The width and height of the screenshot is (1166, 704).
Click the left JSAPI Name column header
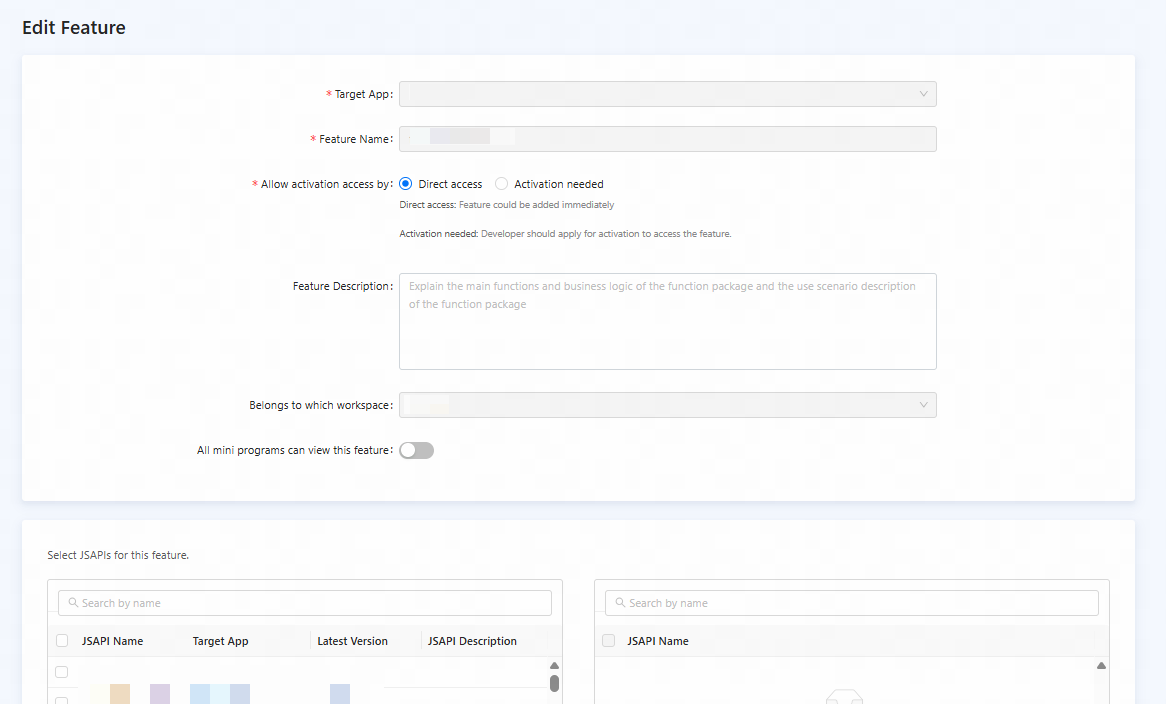pyautogui.click(x=112, y=641)
